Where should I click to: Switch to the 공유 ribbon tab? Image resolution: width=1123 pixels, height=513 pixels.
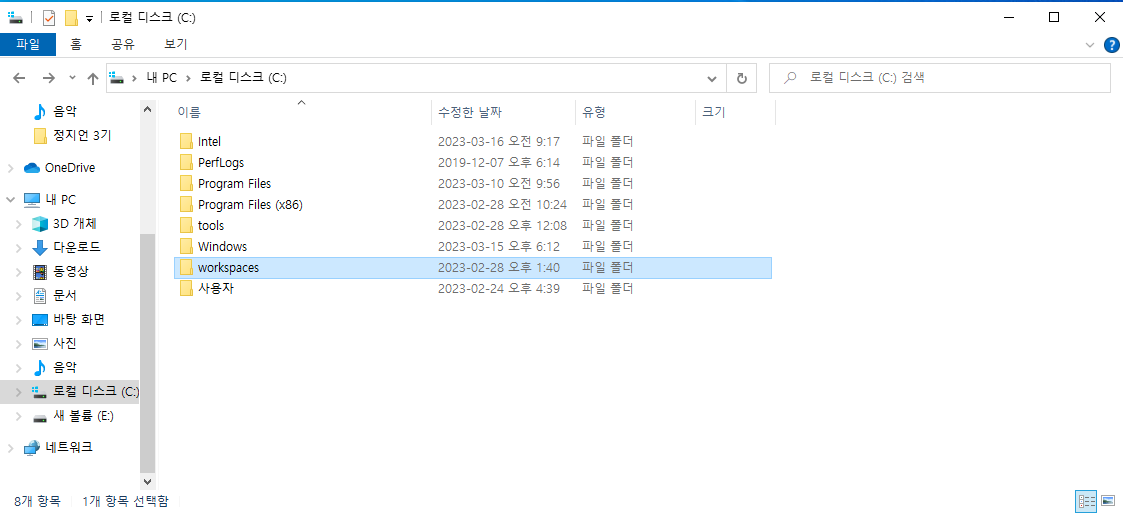pyautogui.click(x=122, y=44)
